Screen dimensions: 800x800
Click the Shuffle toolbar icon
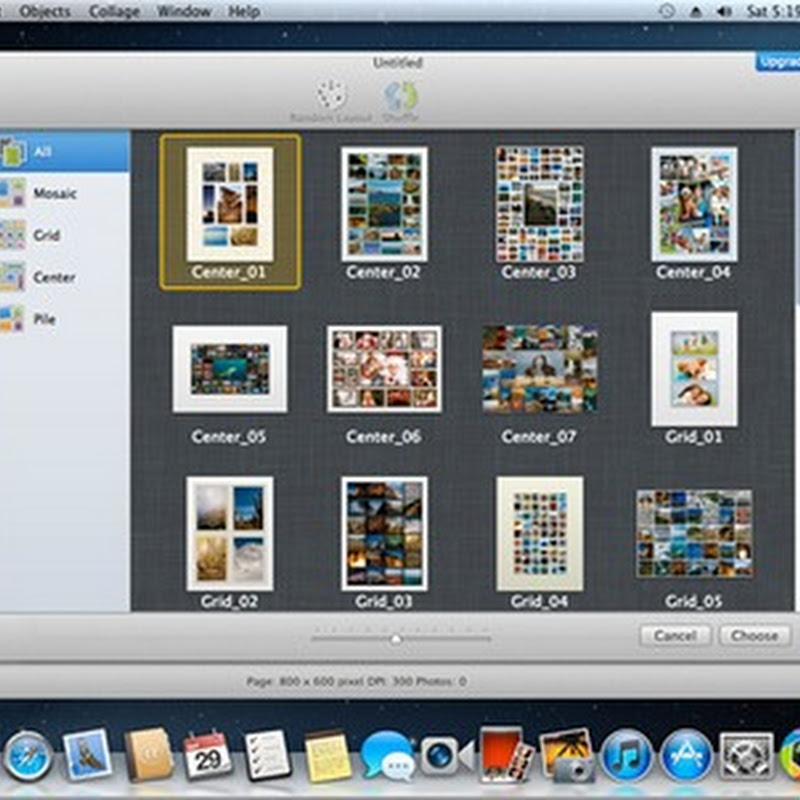coord(399,98)
